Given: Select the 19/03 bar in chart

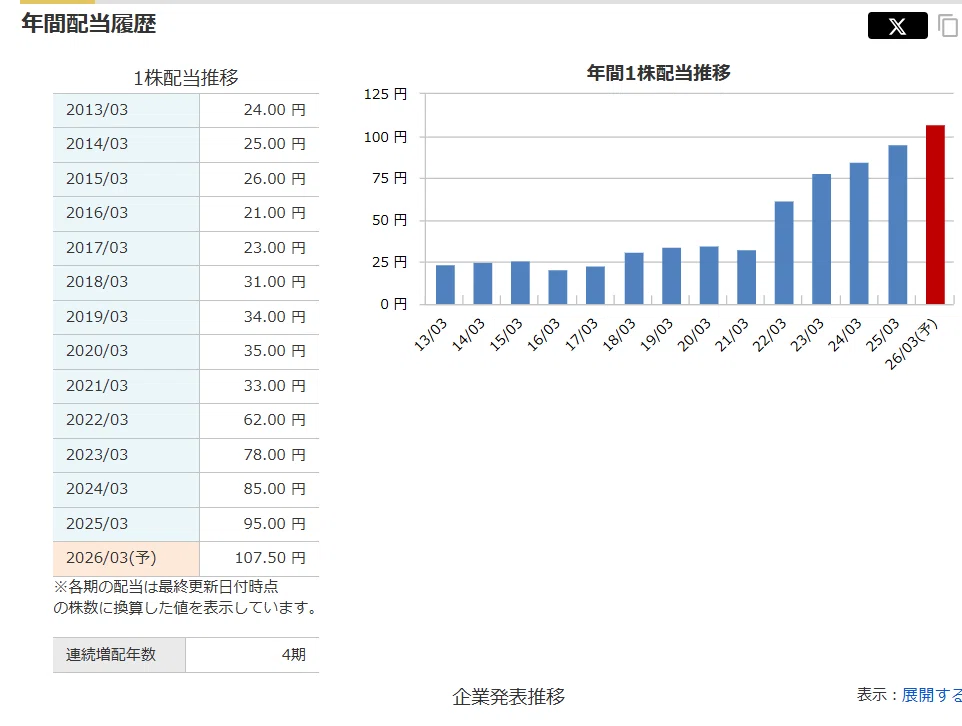Looking at the screenshot, I should [672, 276].
